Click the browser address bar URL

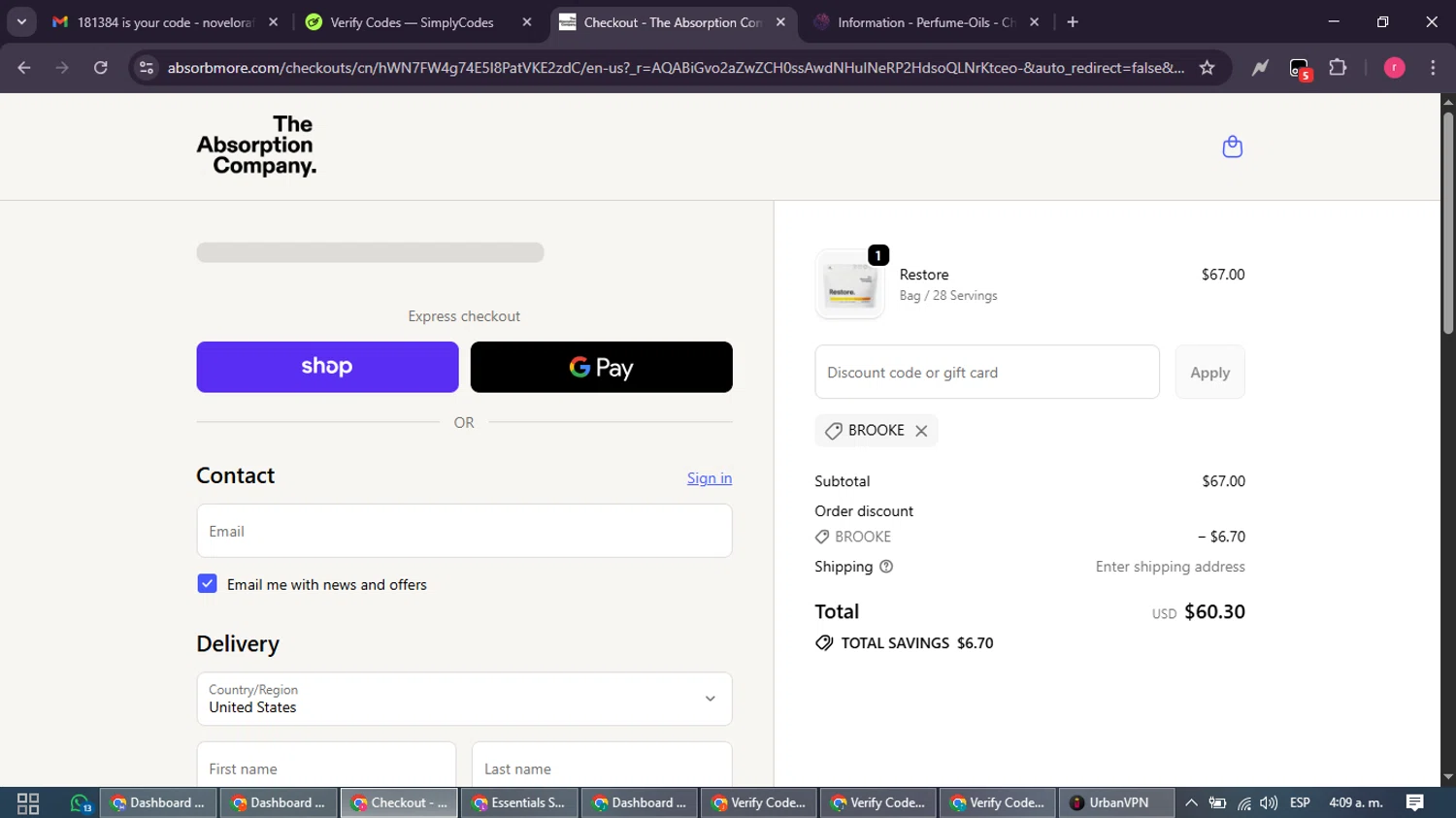[676, 68]
